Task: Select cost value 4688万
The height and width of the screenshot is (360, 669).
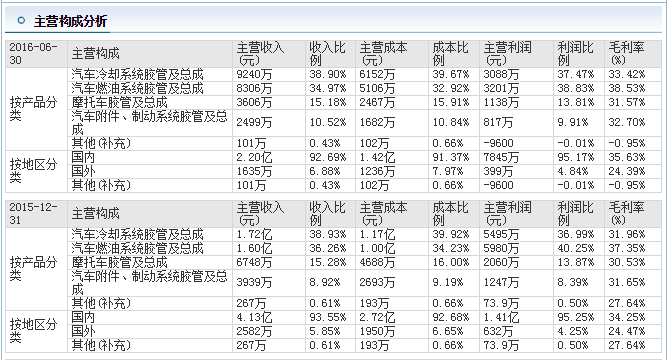Action: tap(377, 262)
